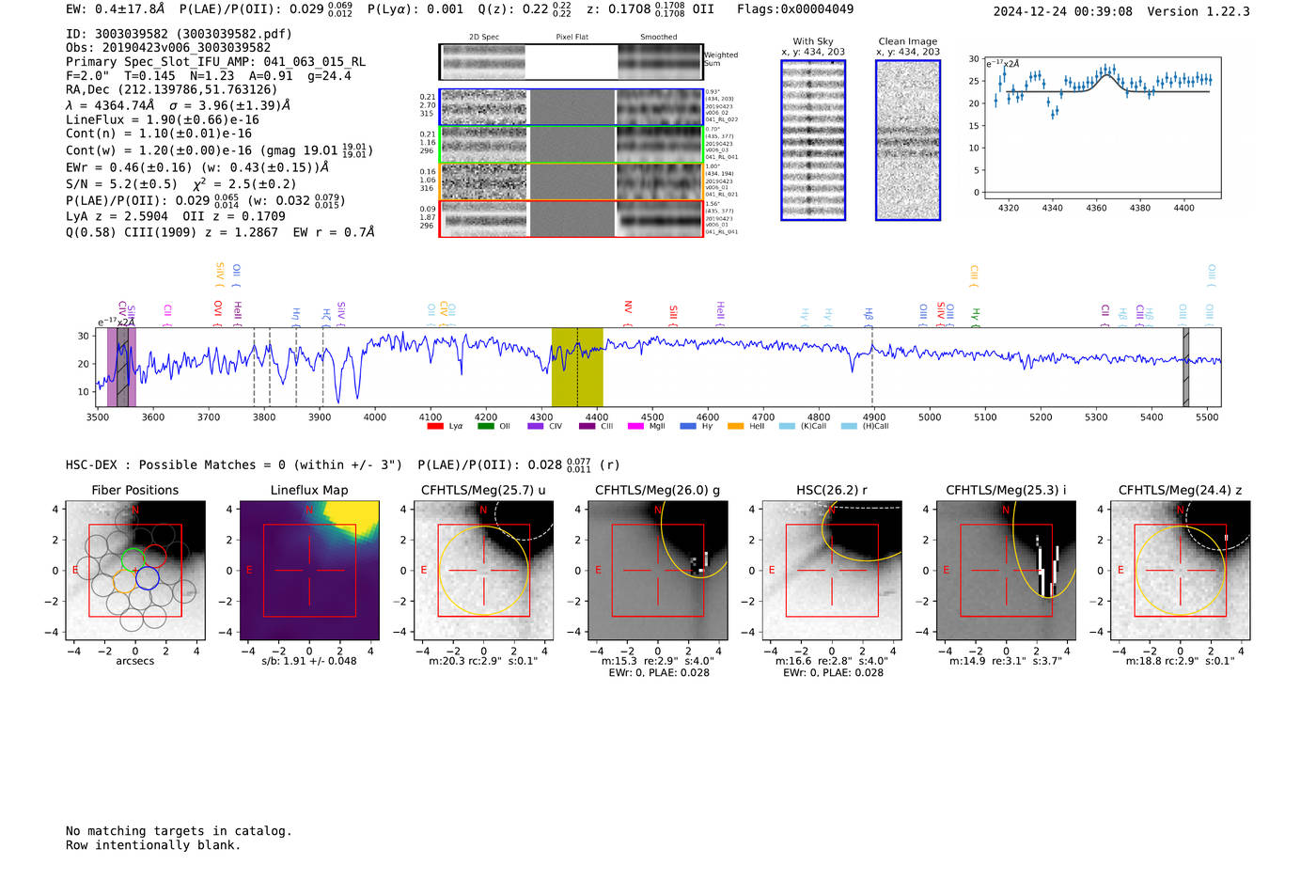Click the emission line Gaussian fit plot
The image size is (1316, 896).
pos(1102,127)
